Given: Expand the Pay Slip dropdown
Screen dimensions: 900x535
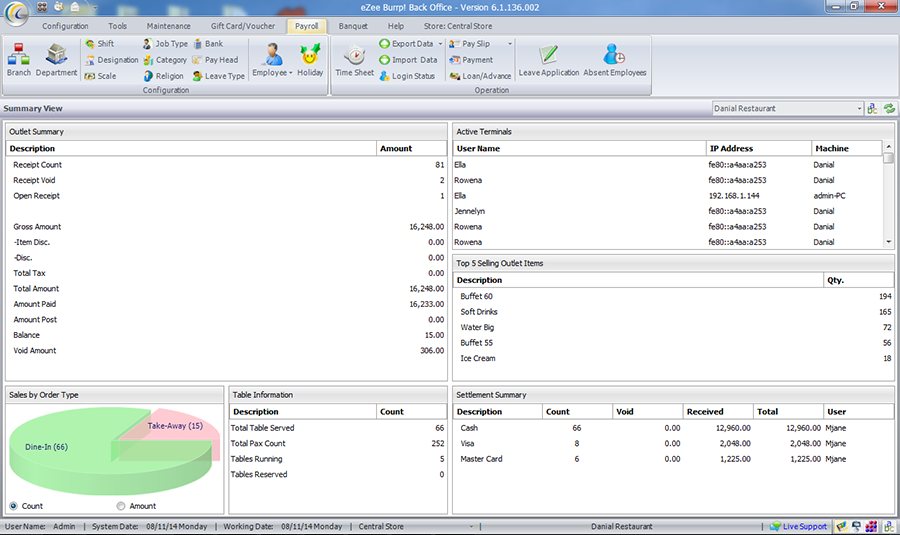Looking at the screenshot, I should pos(510,44).
